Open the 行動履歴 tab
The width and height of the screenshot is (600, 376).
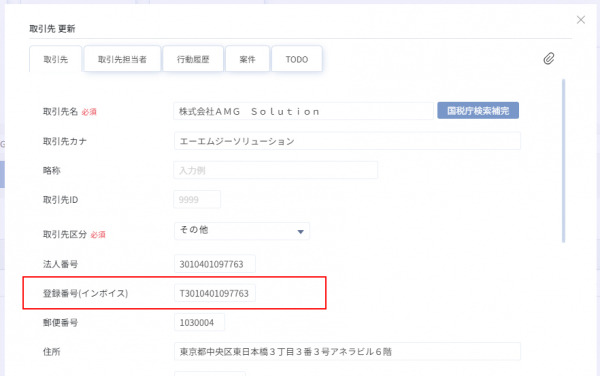point(193,59)
